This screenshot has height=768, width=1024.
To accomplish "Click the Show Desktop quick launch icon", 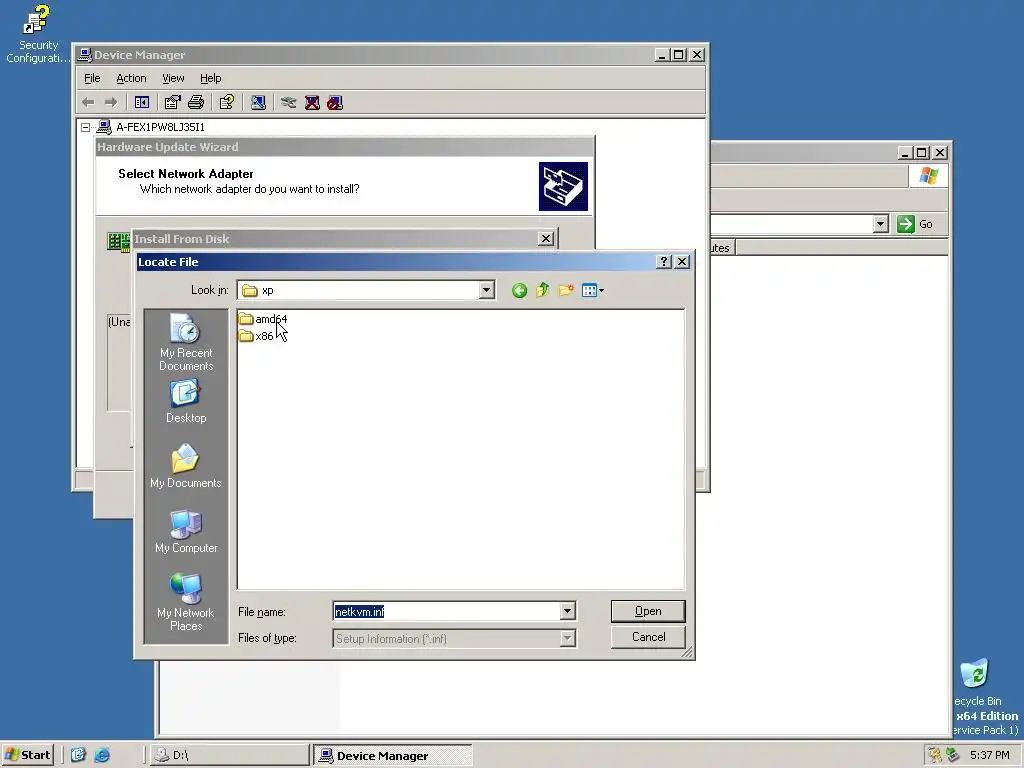I will (78, 755).
